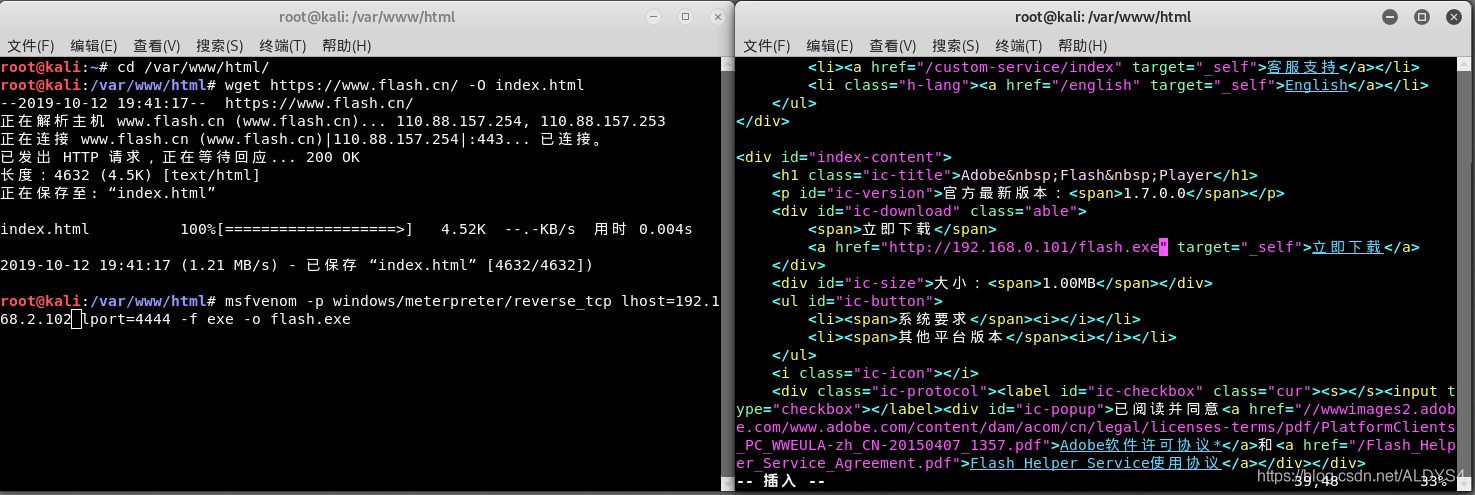
Task: Open 编辑(E) menu in right terminal
Action: [x=830, y=46]
